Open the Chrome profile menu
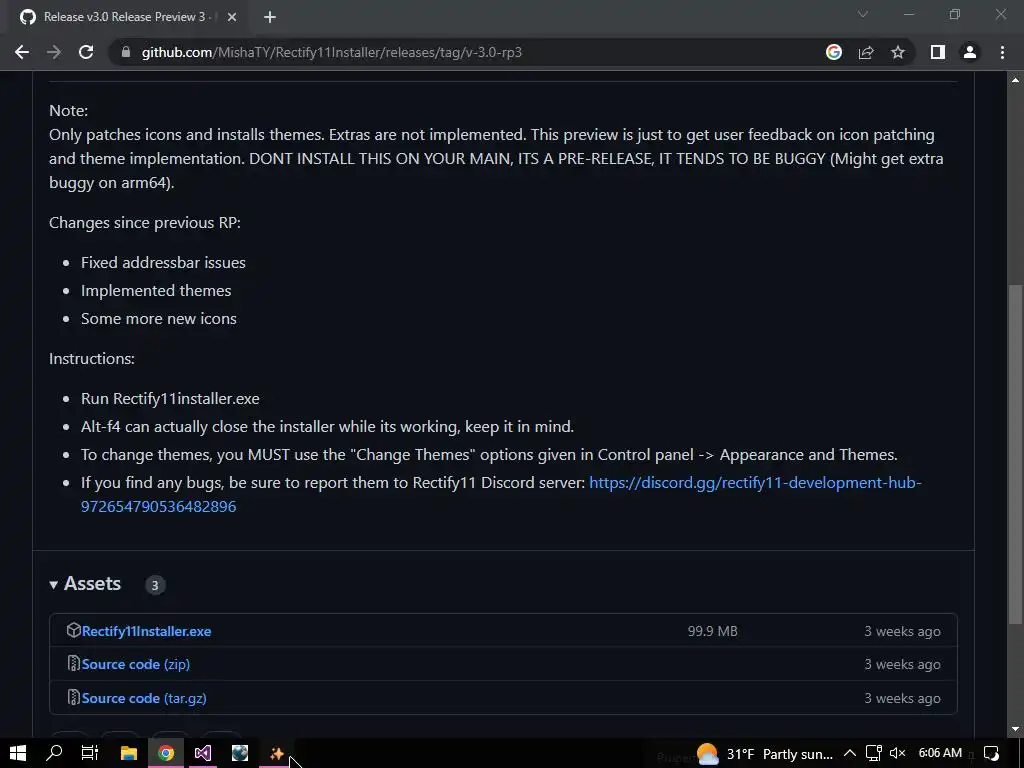The image size is (1024, 768). (x=970, y=52)
